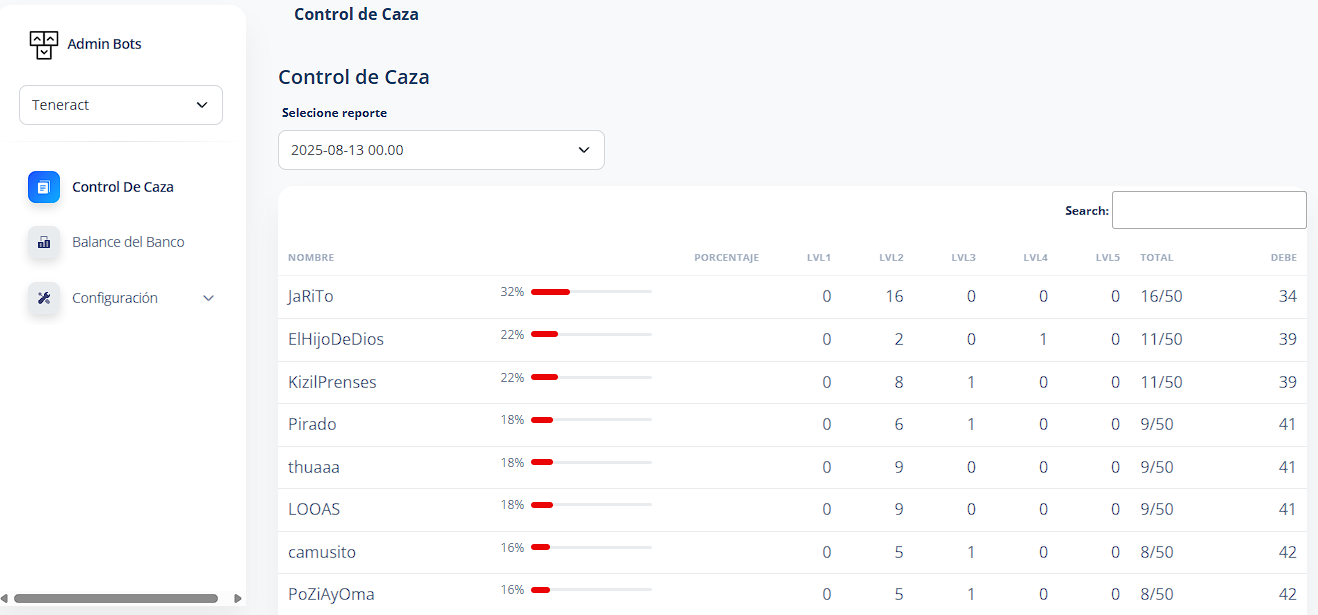Click inside the Search input field

[1208, 210]
